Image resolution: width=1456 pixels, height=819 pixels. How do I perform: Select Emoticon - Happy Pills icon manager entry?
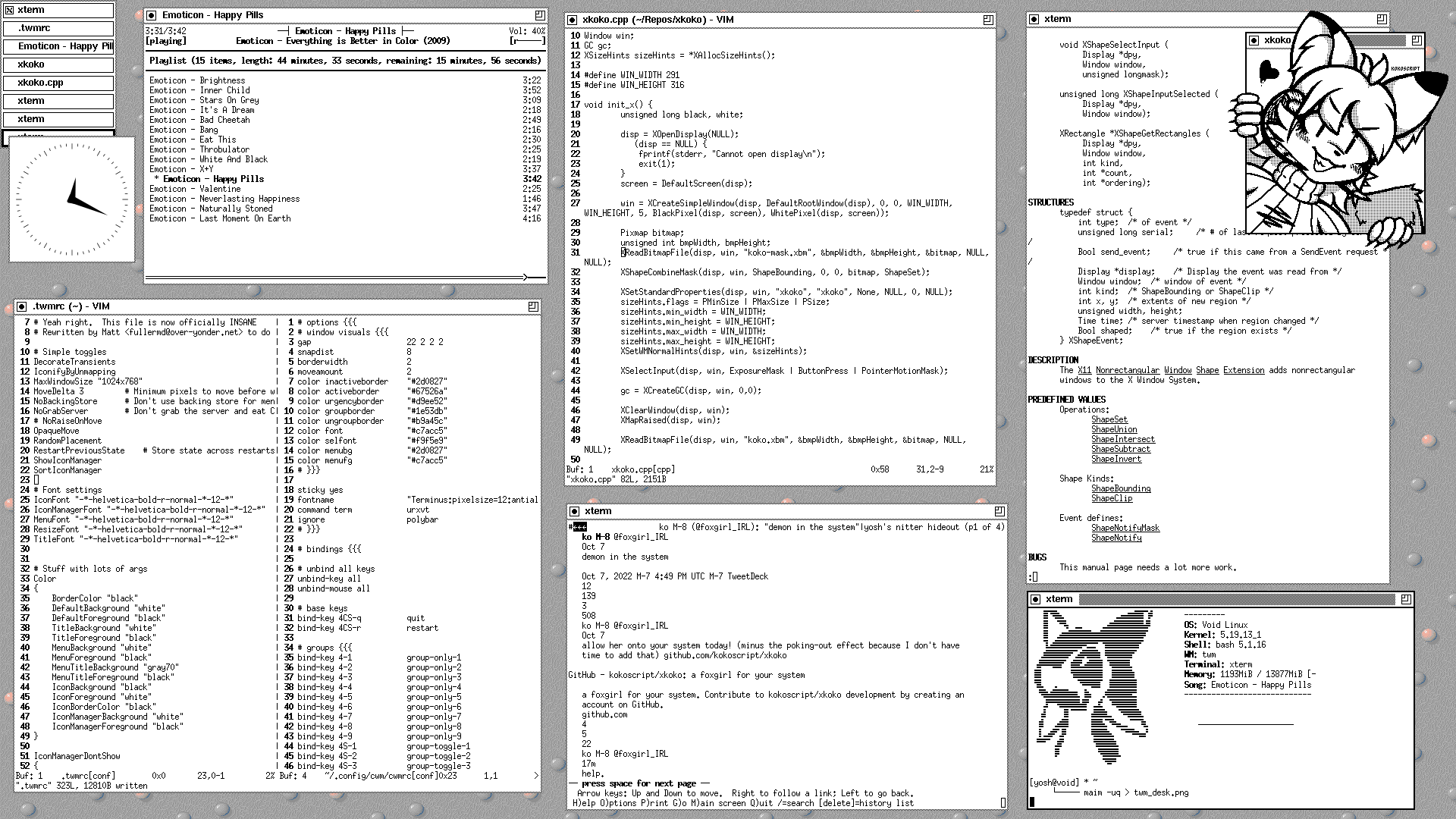coord(65,46)
